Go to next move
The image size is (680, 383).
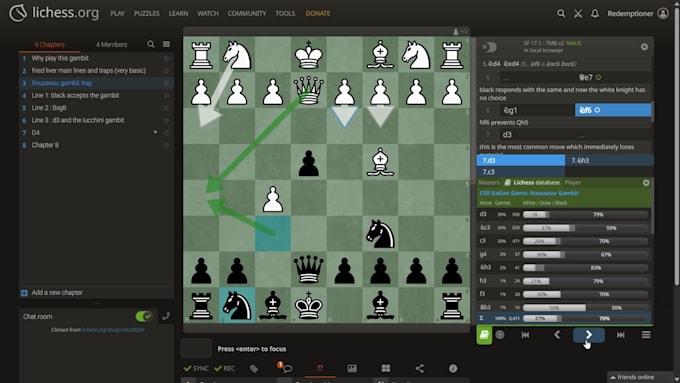pos(588,335)
